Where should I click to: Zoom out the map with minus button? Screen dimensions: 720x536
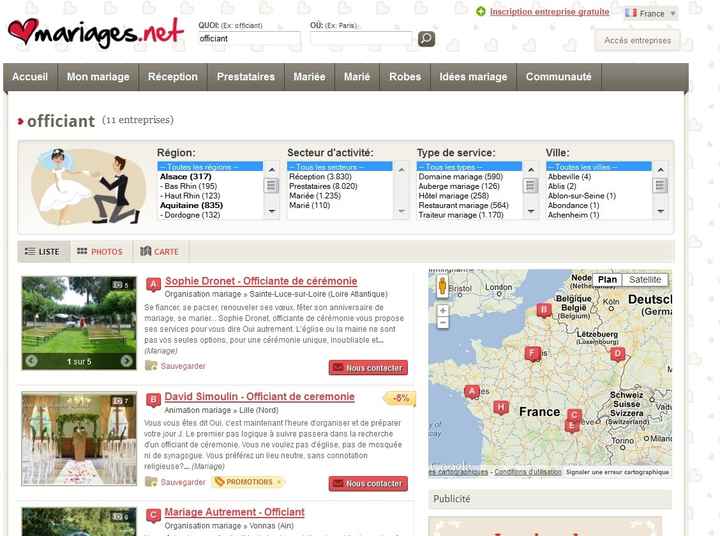[443, 323]
